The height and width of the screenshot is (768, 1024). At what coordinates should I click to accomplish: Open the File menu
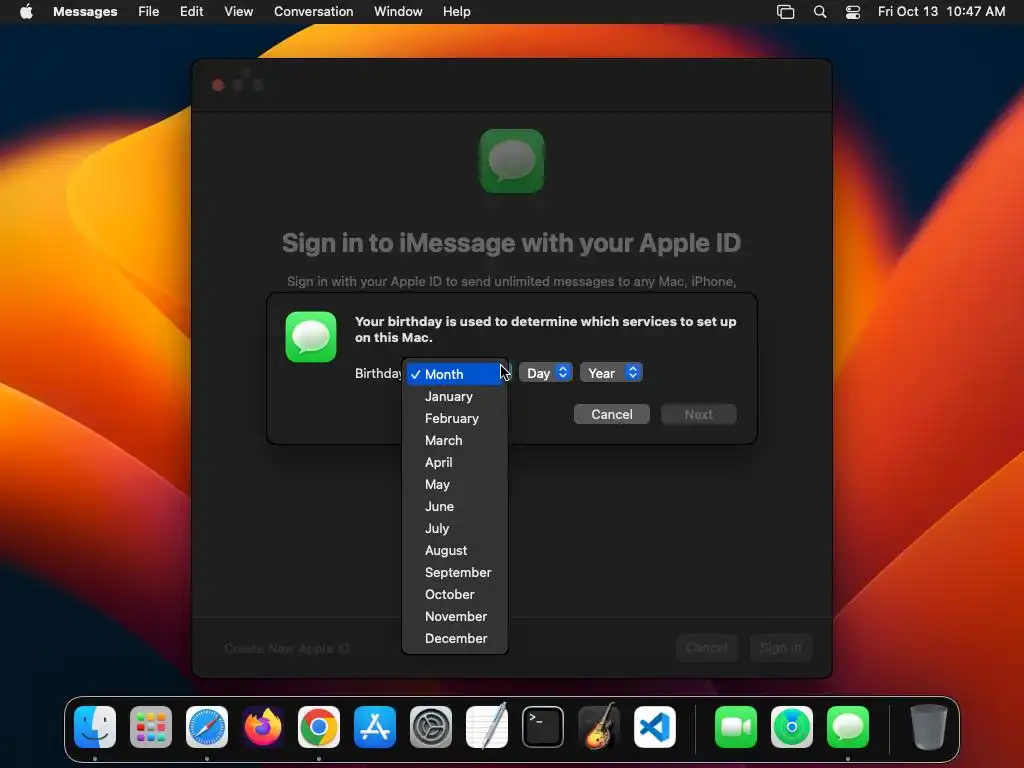pyautogui.click(x=149, y=12)
